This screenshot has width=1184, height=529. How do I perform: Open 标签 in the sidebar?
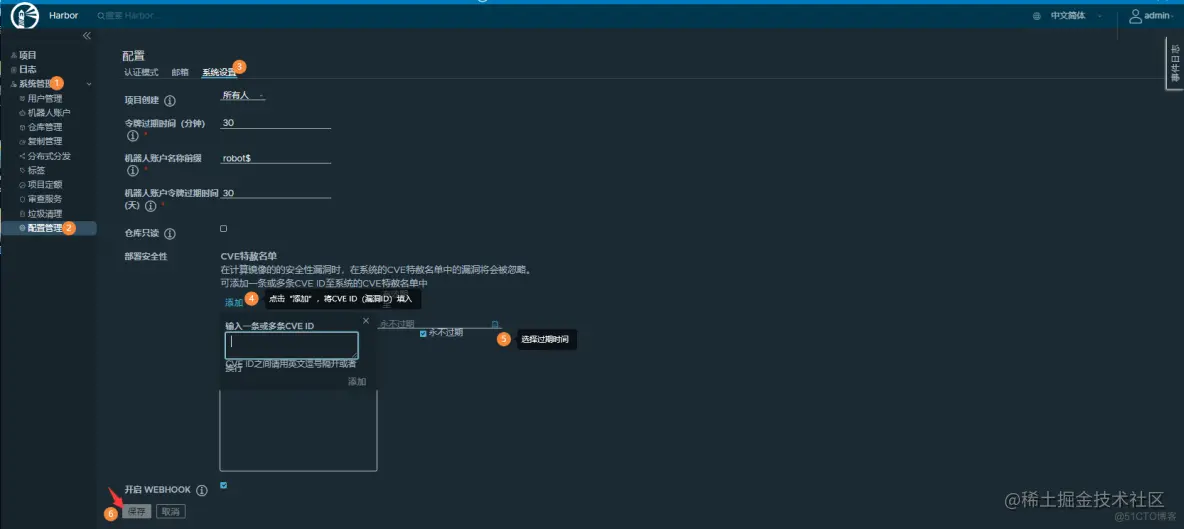click(x=36, y=170)
